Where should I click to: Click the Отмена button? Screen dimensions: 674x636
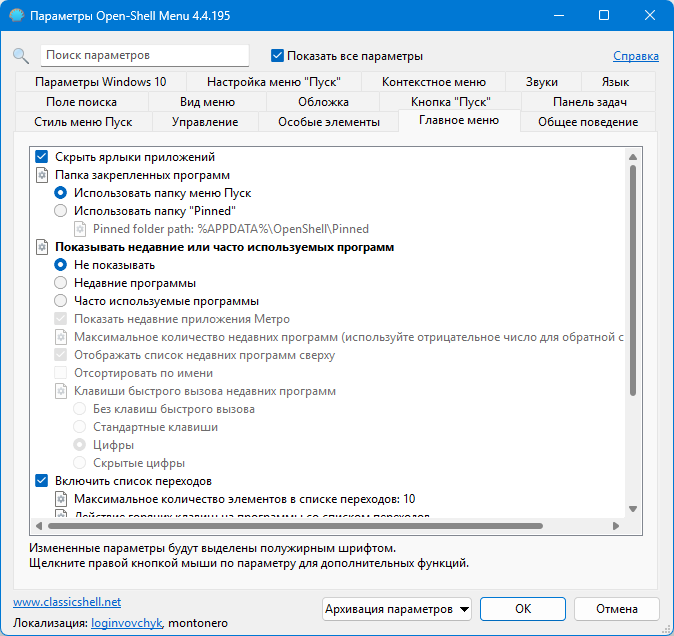[616, 609]
